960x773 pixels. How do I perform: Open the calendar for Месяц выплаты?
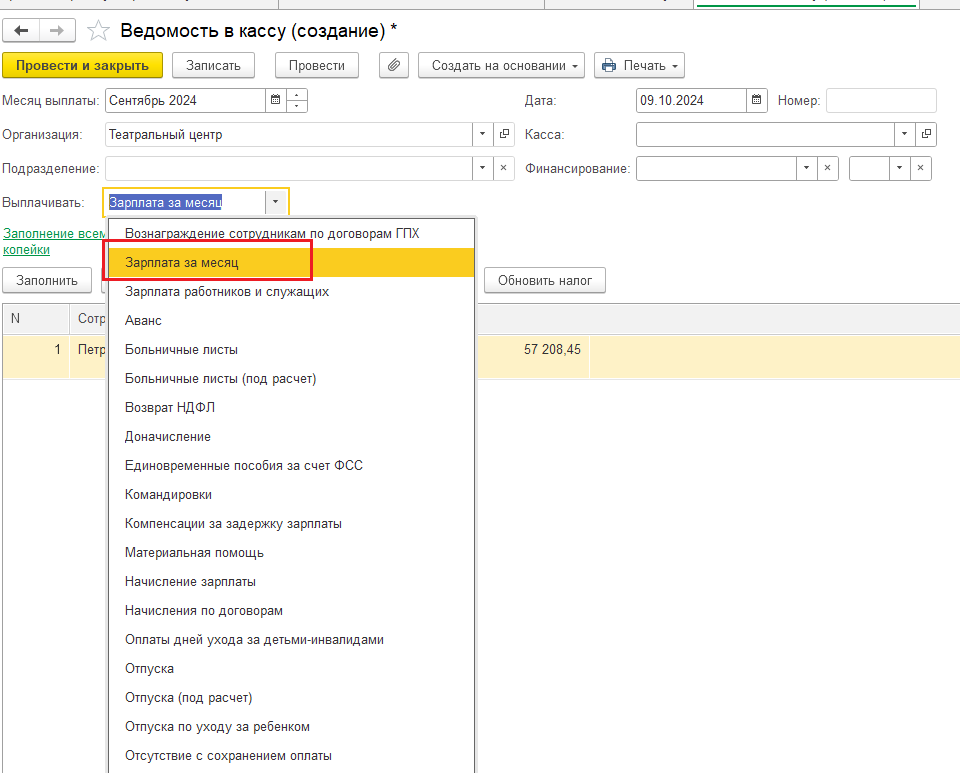click(276, 100)
